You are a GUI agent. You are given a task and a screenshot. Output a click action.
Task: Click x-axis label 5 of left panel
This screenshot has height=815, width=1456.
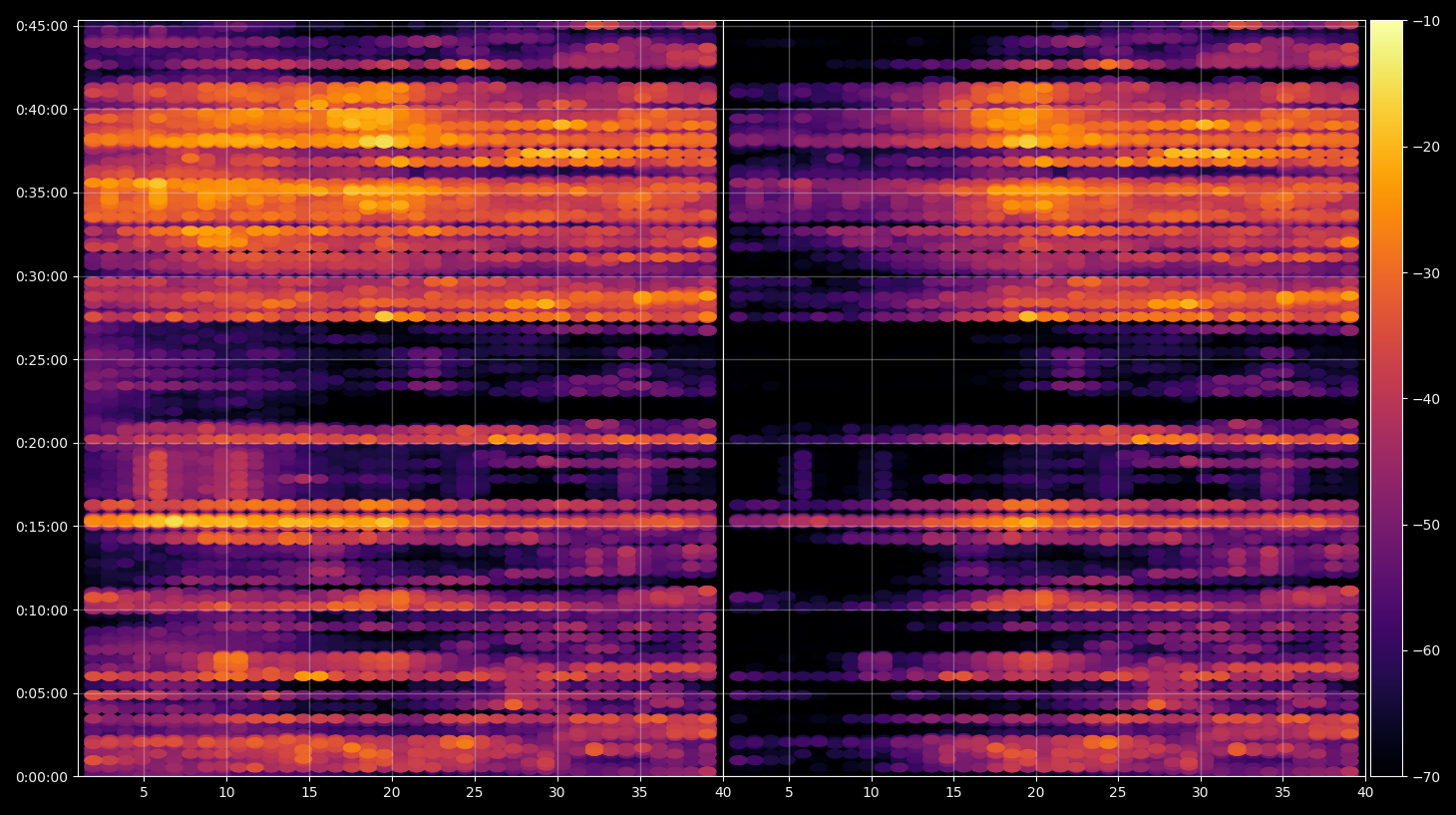[144, 793]
